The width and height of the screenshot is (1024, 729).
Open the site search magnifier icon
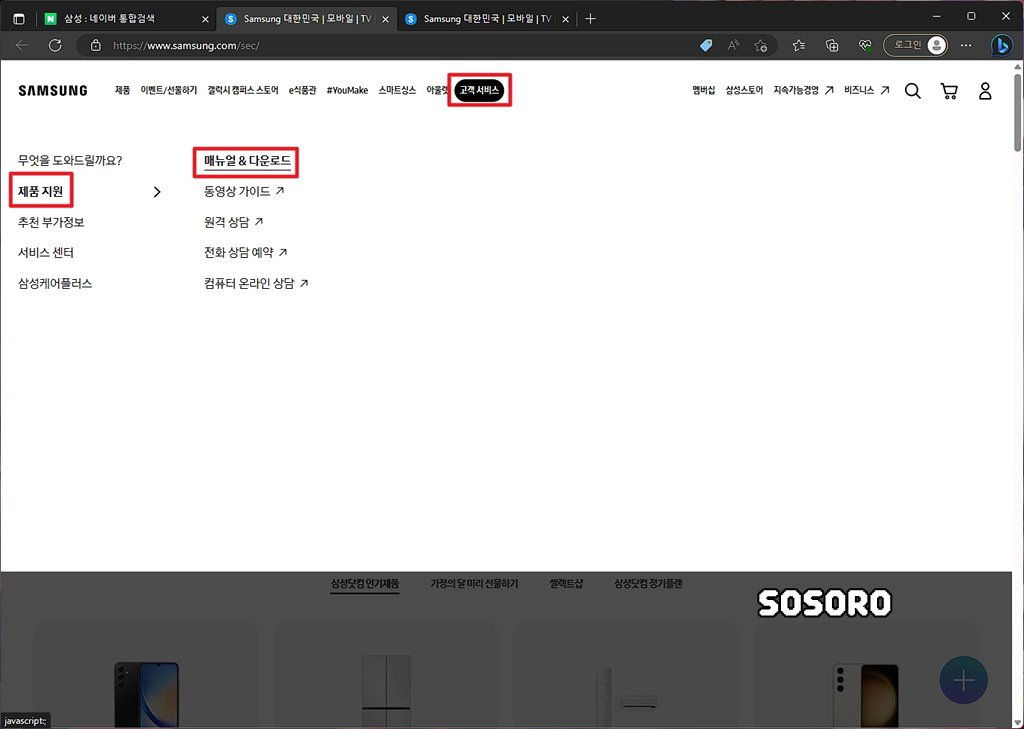coord(912,91)
